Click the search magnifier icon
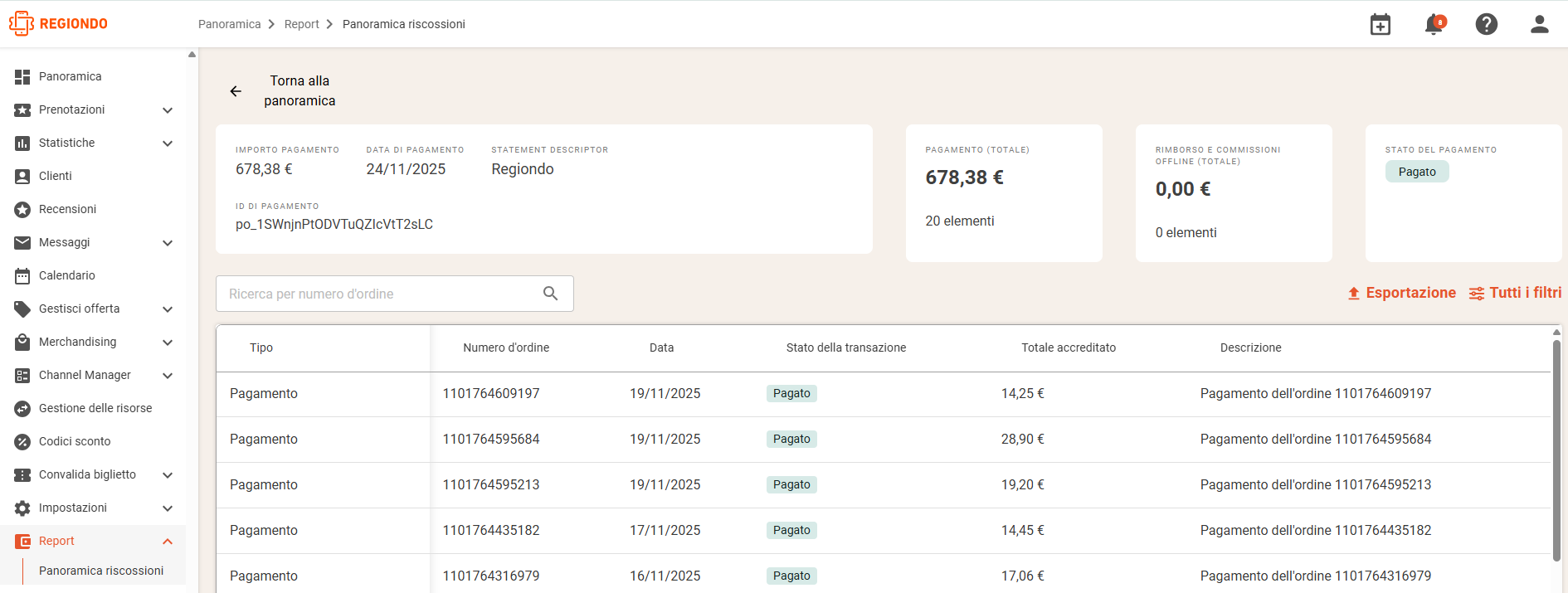The height and width of the screenshot is (593, 1568). point(550,294)
